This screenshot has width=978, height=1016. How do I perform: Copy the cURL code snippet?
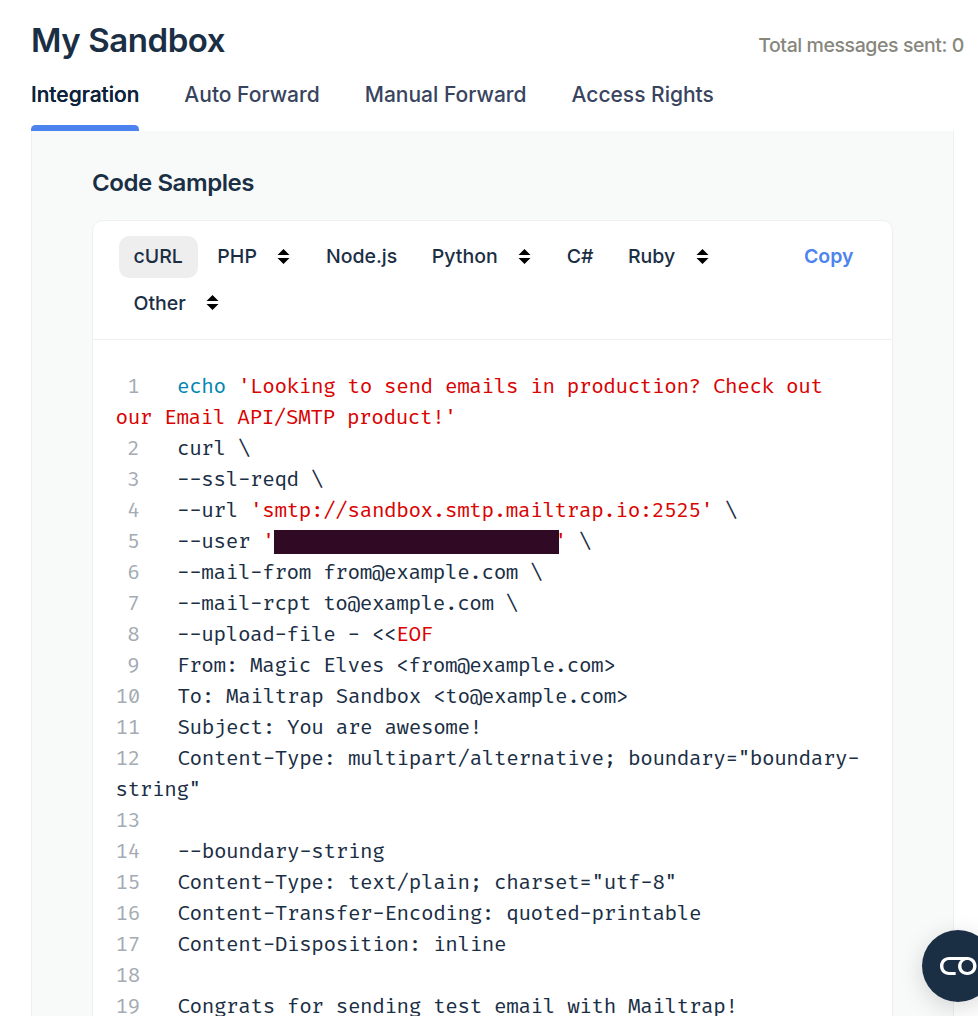pyautogui.click(x=828, y=256)
